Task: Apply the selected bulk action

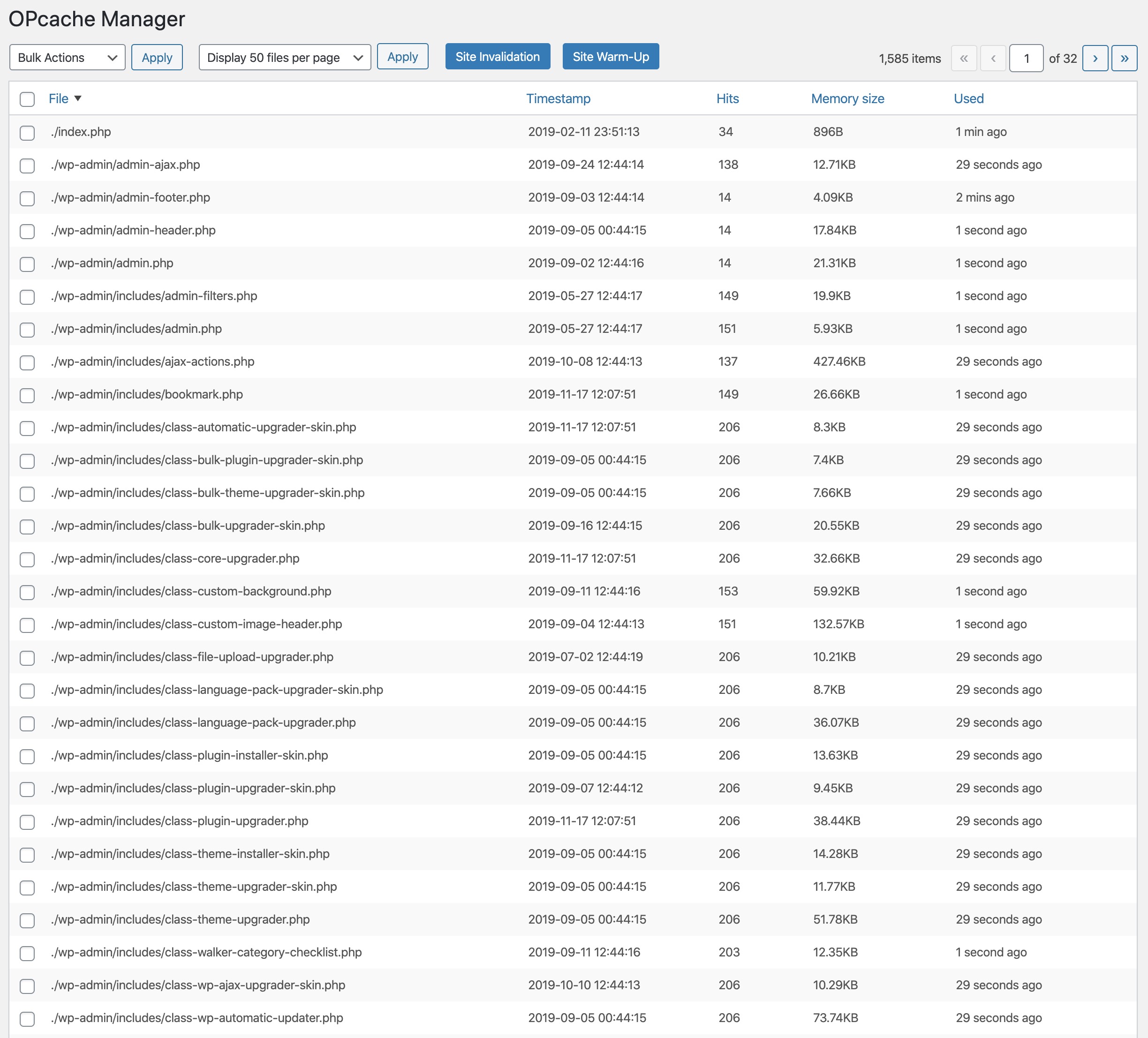Action: [157, 58]
